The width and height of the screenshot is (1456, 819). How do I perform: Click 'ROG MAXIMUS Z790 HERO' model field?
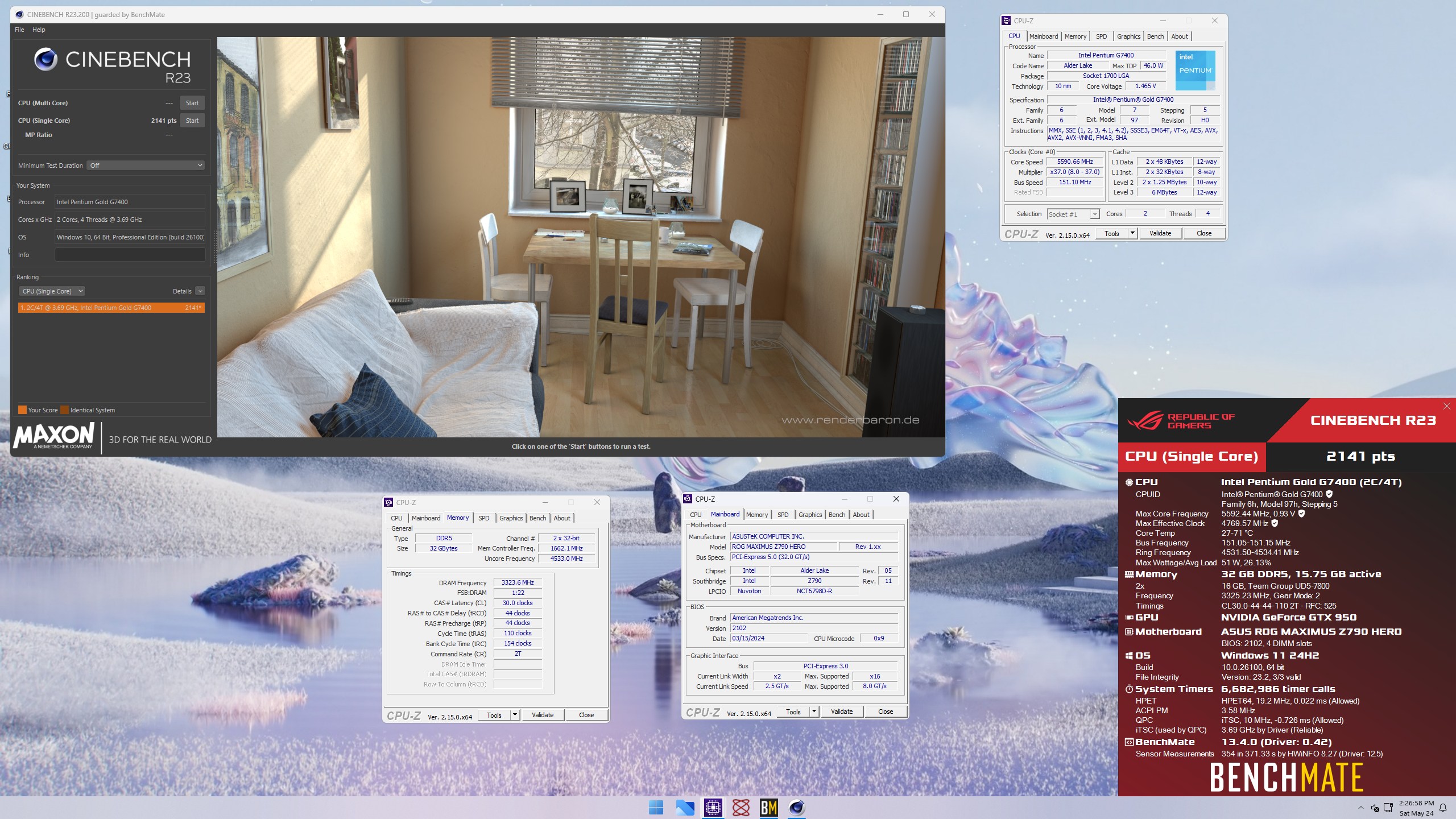pos(784,547)
